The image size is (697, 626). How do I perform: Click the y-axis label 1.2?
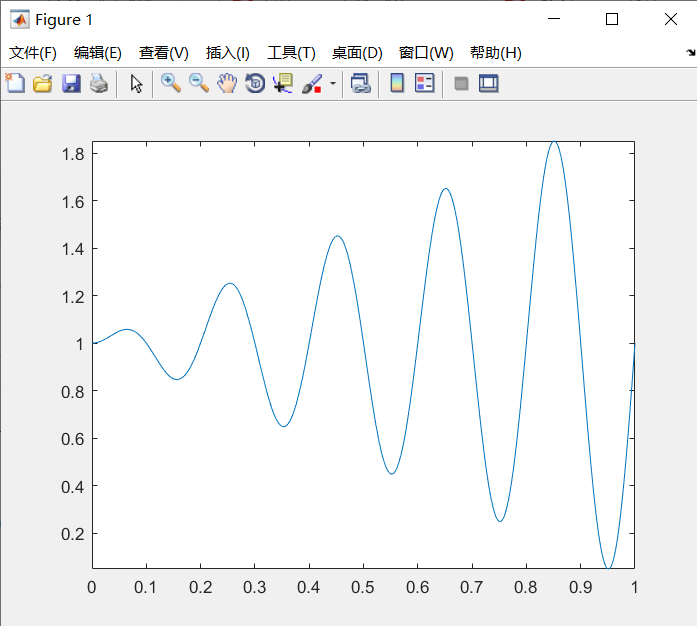[x=73, y=297]
